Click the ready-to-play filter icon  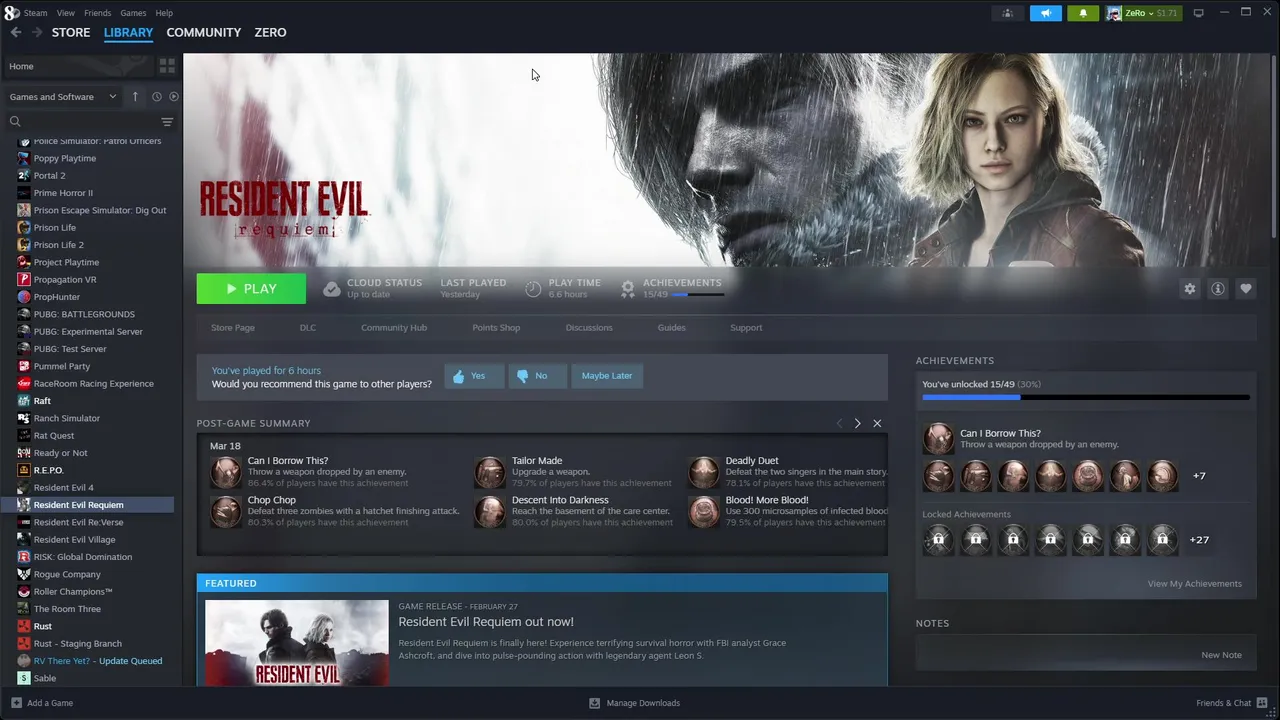click(x=174, y=97)
